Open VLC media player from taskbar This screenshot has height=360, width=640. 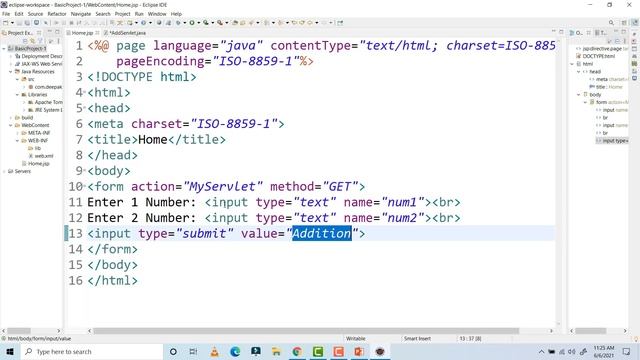pos(214,351)
